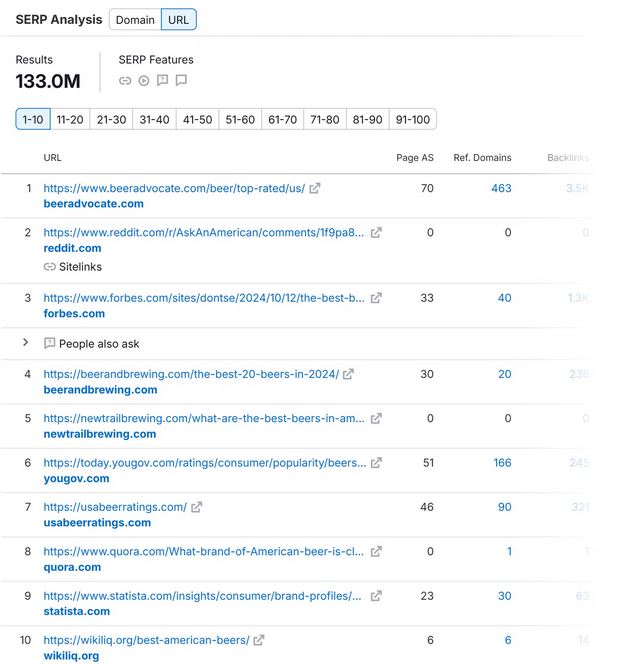The image size is (625, 670).
Task: Switch SERP Analysis to URL view
Action: (x=179, y=20)
